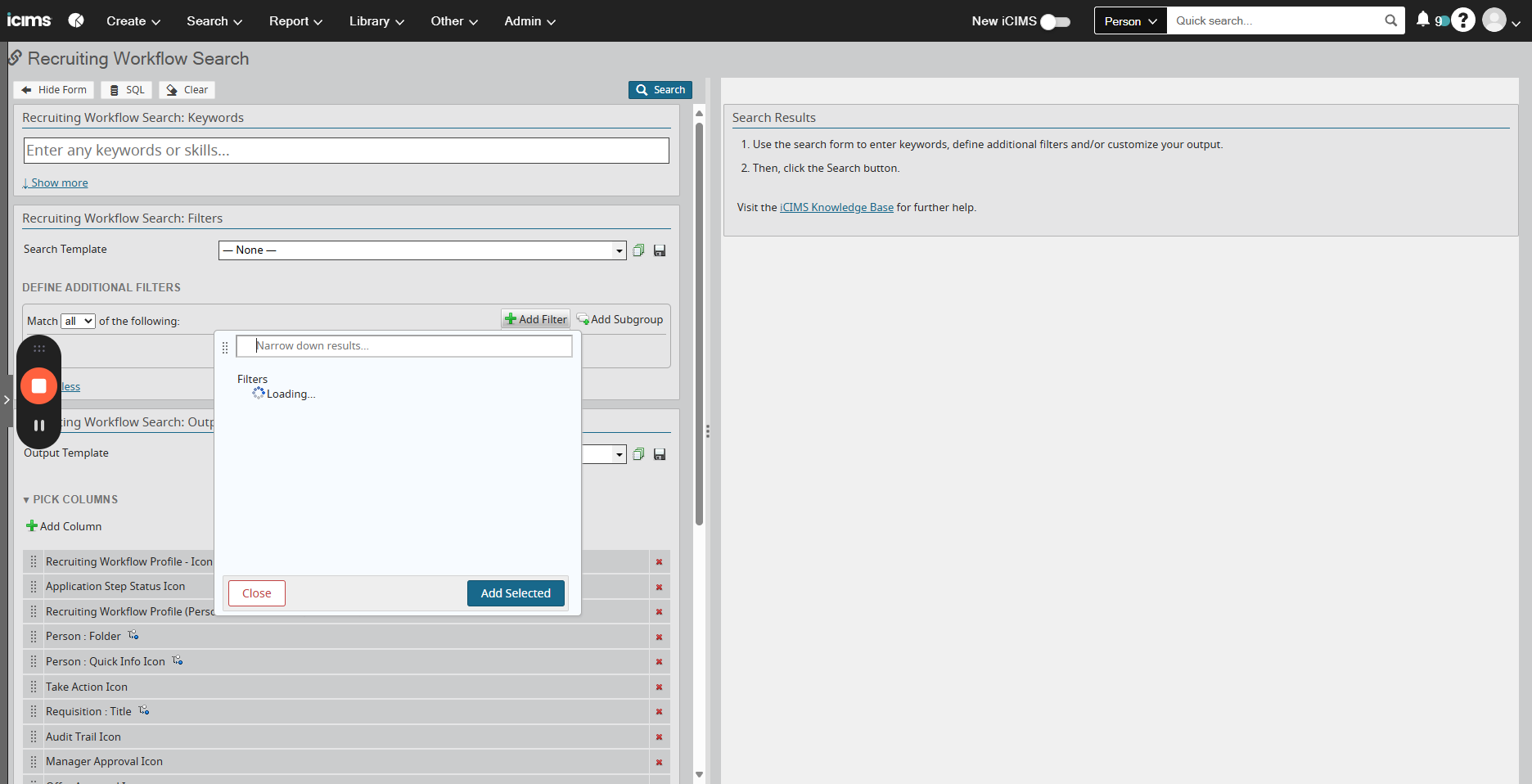This screenshot has width=1532, height=784.
Task: Copy search template using duplicate icon
Action: point(639,250)
